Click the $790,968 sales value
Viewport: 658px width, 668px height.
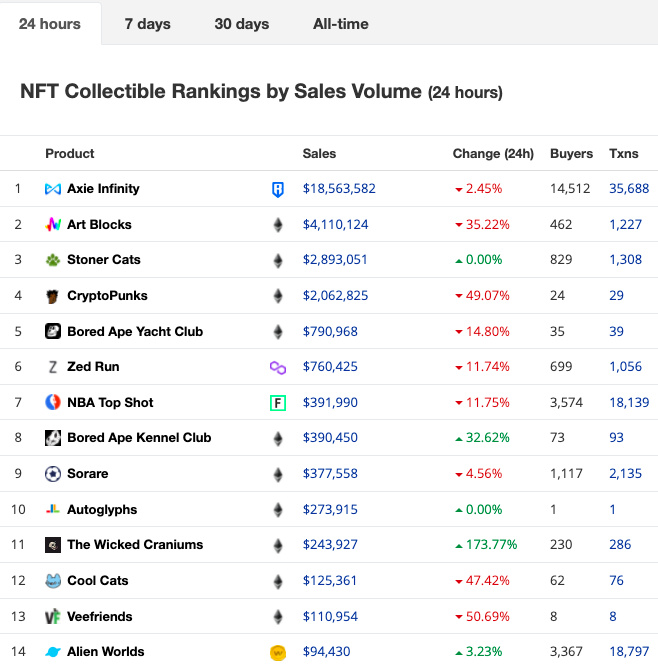pyautogui.click(x=330, y=331)
